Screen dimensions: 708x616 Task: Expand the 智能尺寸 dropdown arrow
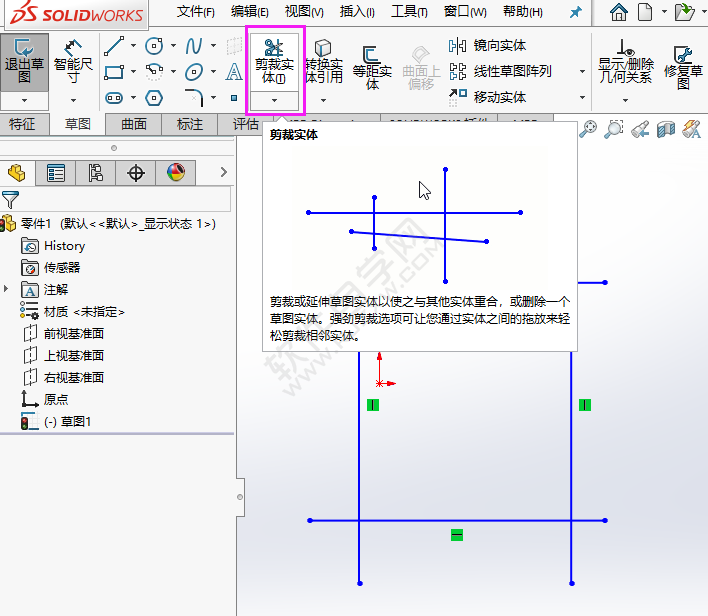[73, 100]
